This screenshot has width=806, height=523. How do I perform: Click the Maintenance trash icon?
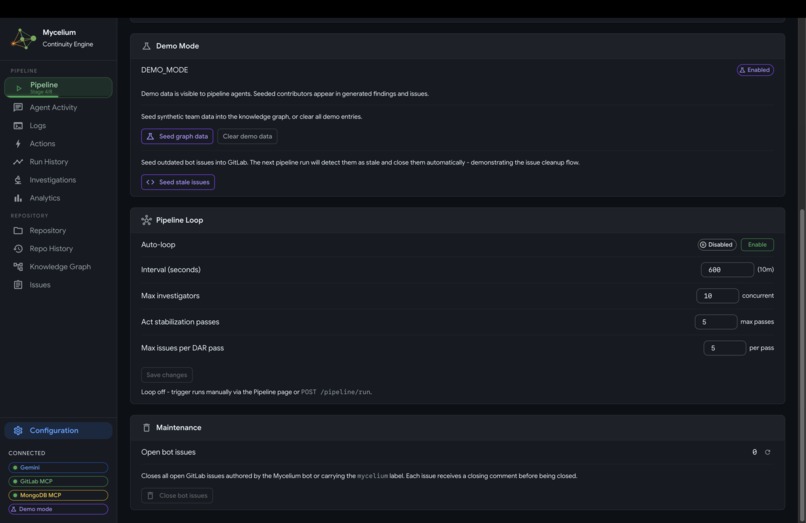click(146, 428)
